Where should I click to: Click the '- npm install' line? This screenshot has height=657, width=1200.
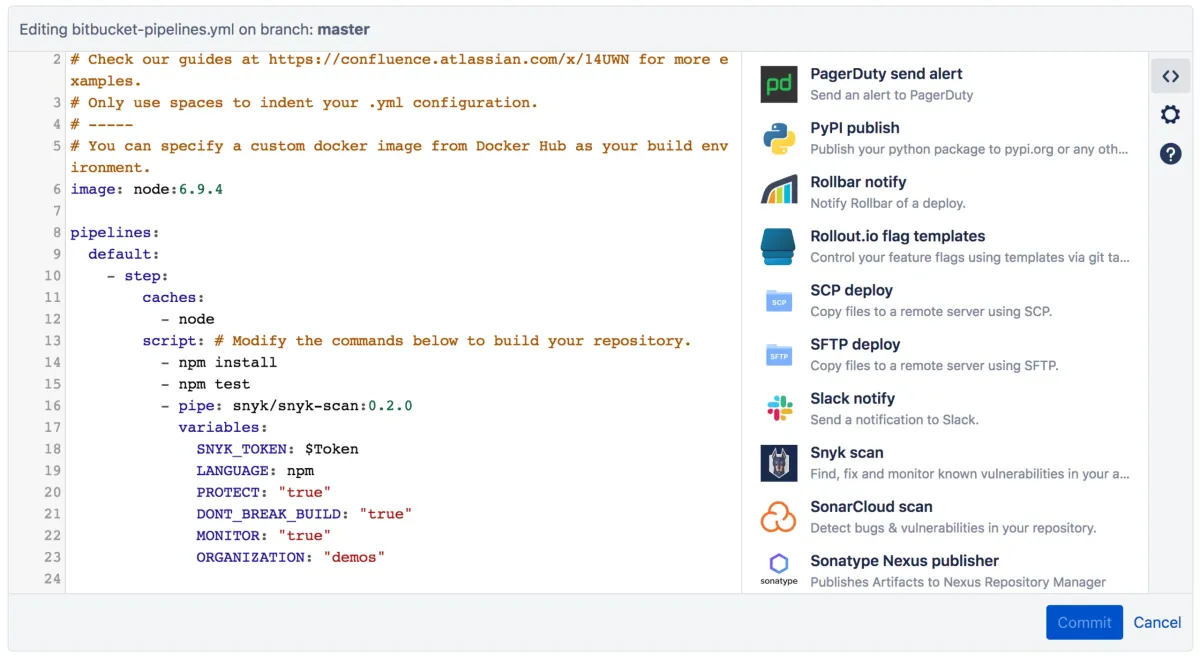218,362
